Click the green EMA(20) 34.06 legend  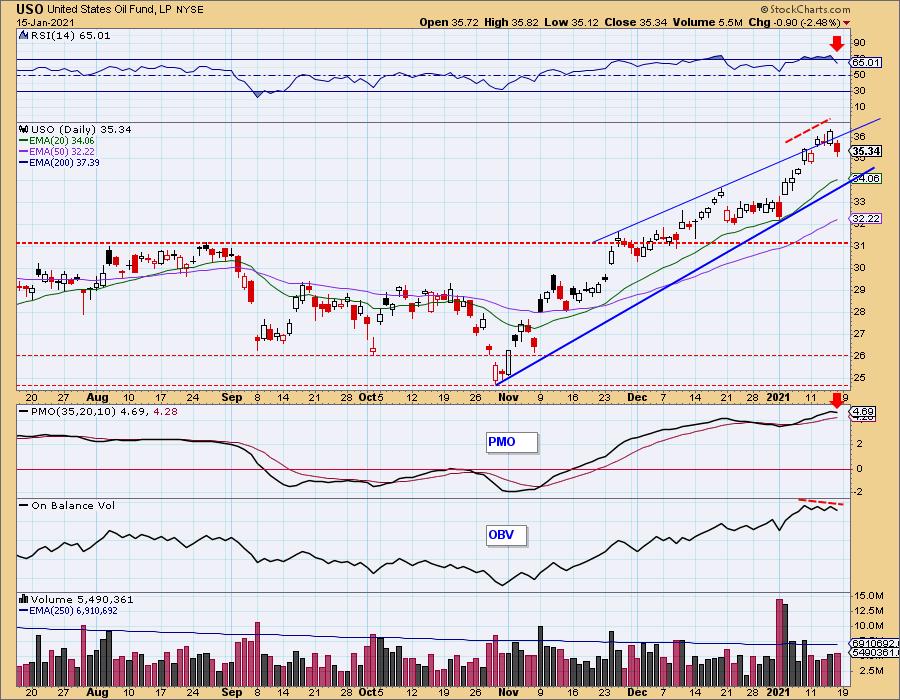(x=57, y=141)
